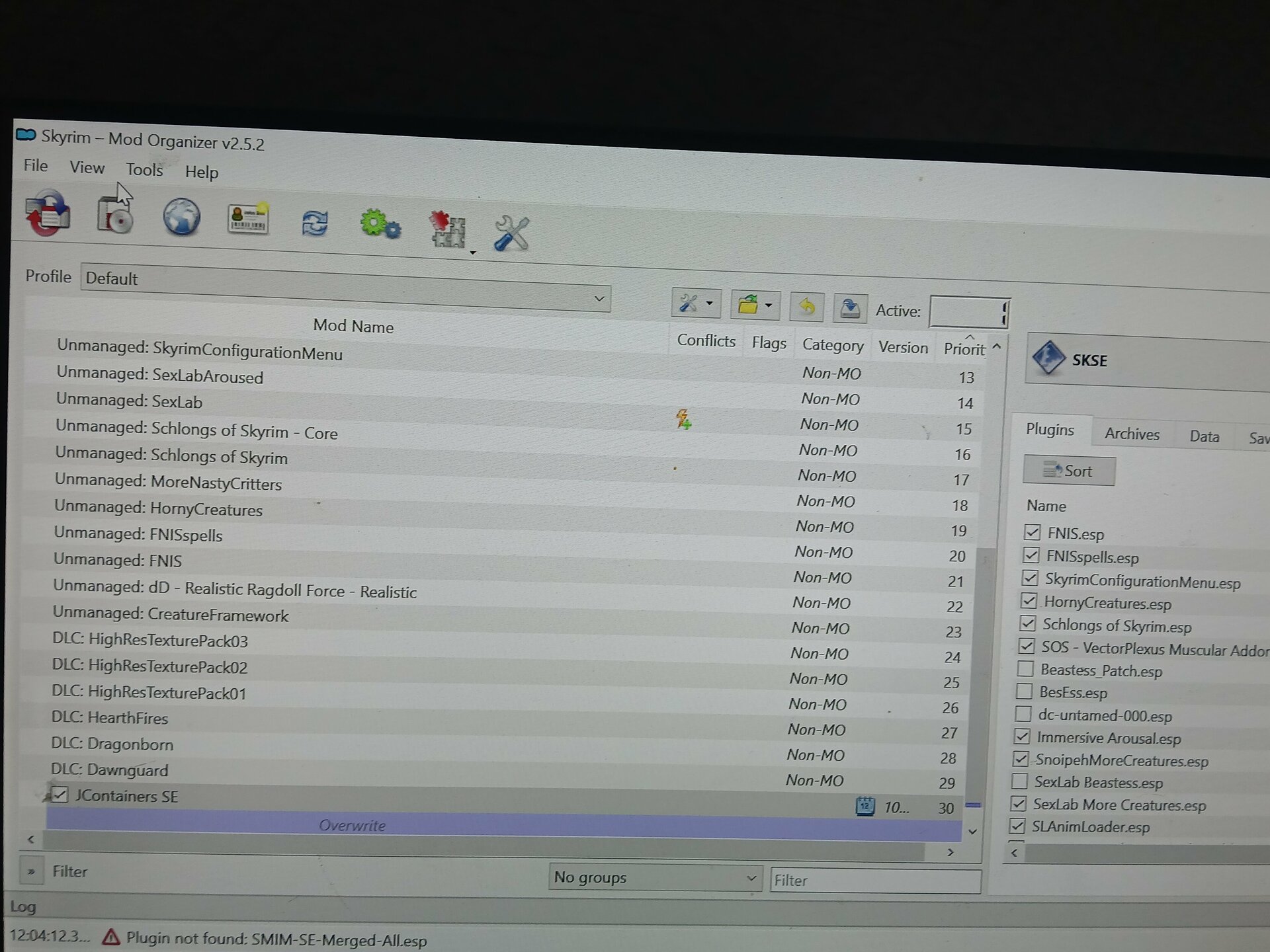Image resolution: width=1270 pixels, height=952 pixels.
Task: Click the puzzle pieces tools icon
Action: click(448, 230)
